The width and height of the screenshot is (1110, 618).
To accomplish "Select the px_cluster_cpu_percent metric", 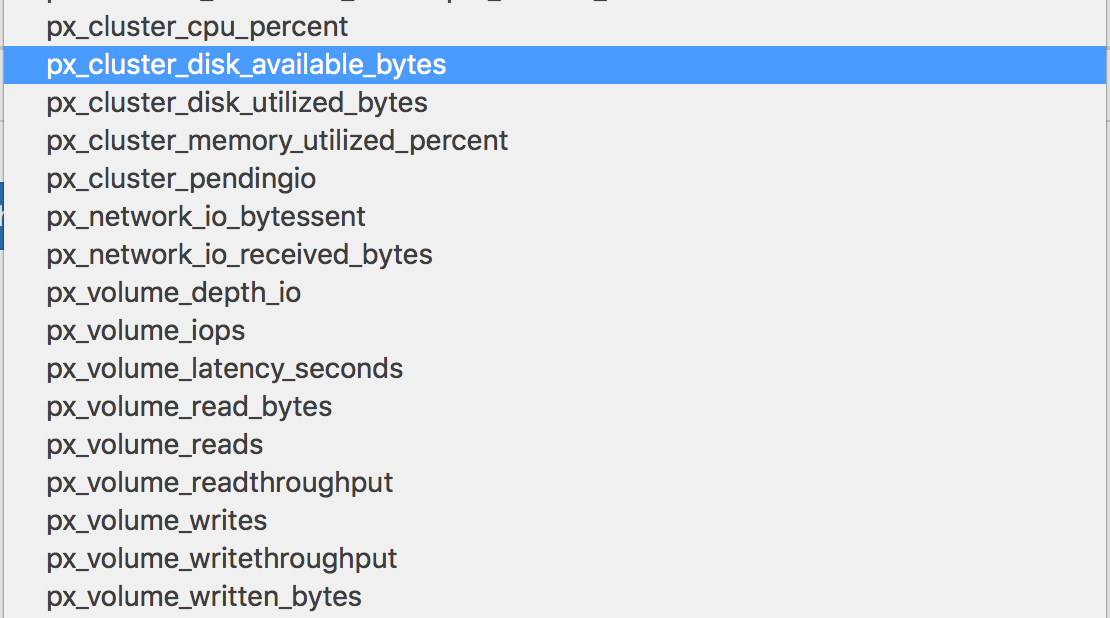I will point(197,26).
